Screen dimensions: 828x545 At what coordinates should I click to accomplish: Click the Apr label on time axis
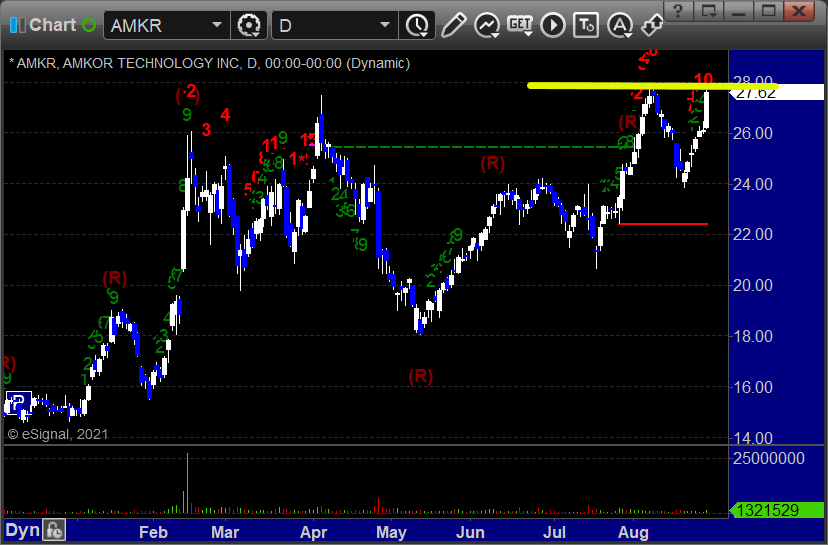[x=314, y=532]
